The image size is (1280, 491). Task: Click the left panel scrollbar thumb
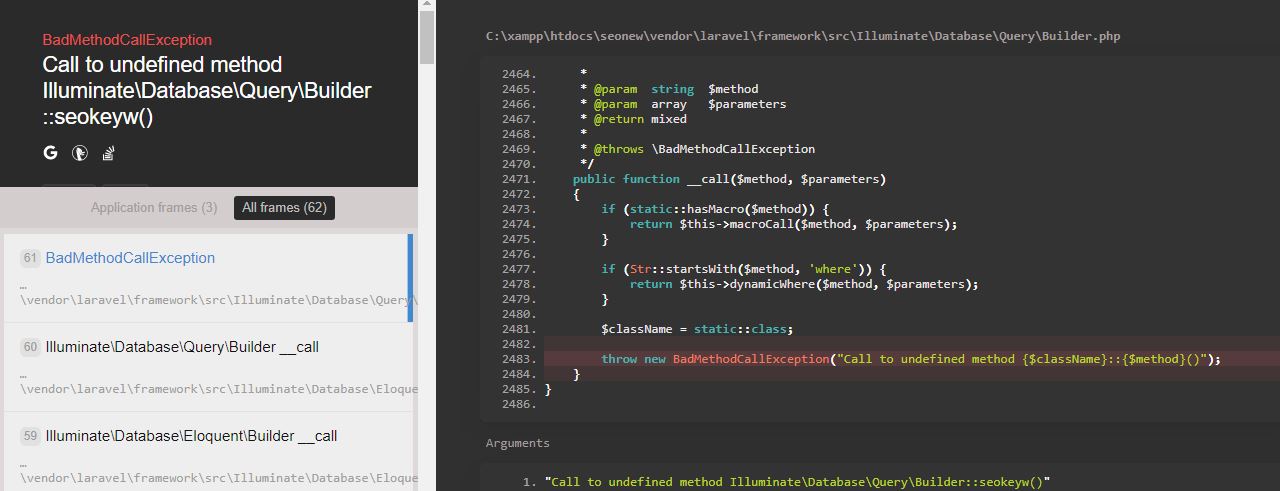coord(426,36)
